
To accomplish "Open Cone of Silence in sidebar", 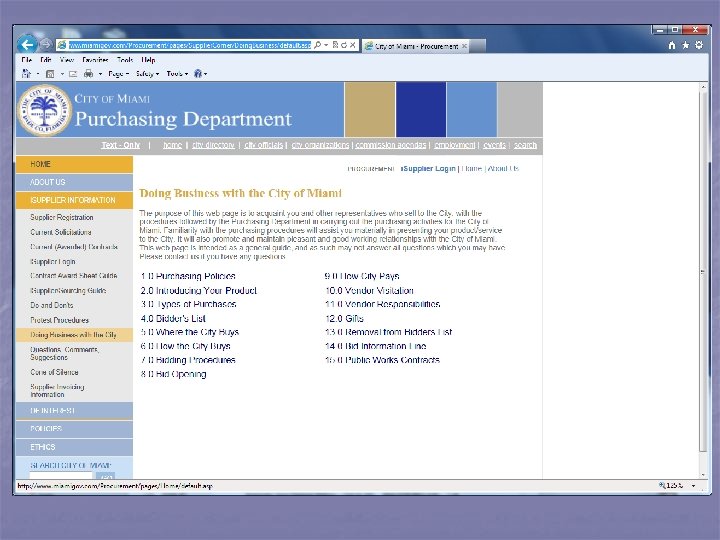I will click(x=54, y=372).
